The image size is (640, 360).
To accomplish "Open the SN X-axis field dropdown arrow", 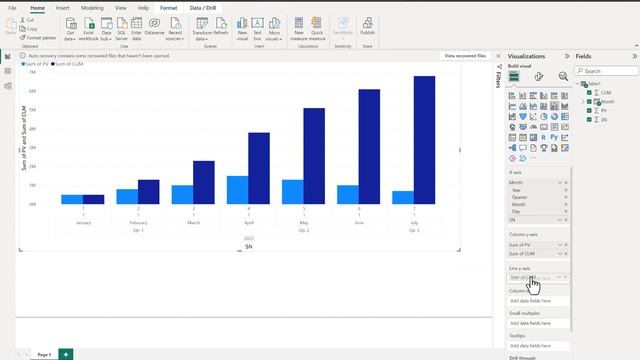I will click(x=560, y=220).
